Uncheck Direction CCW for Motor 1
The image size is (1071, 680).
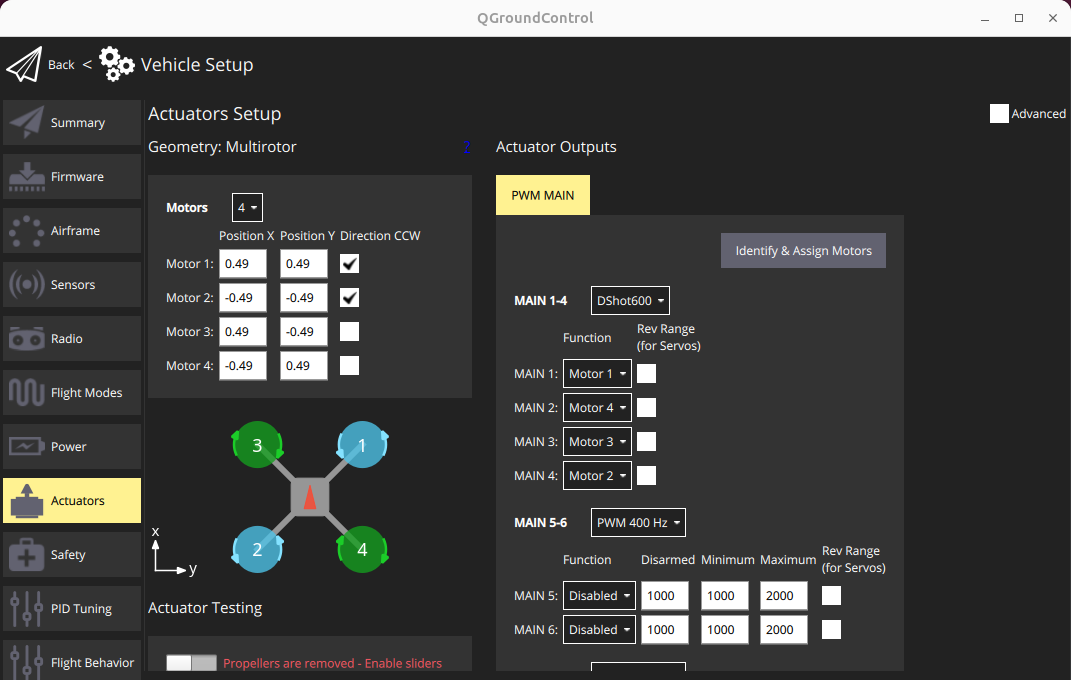click(x=349, y=264)
